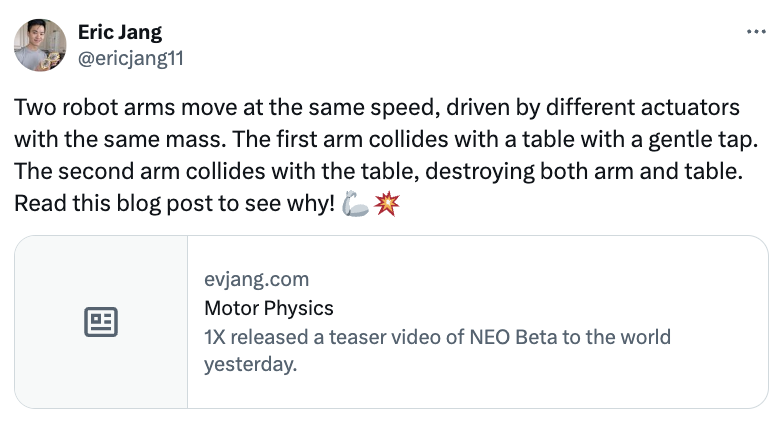
Task: Click the 1X NEO Beta teaser description
Action: point(437,337)
